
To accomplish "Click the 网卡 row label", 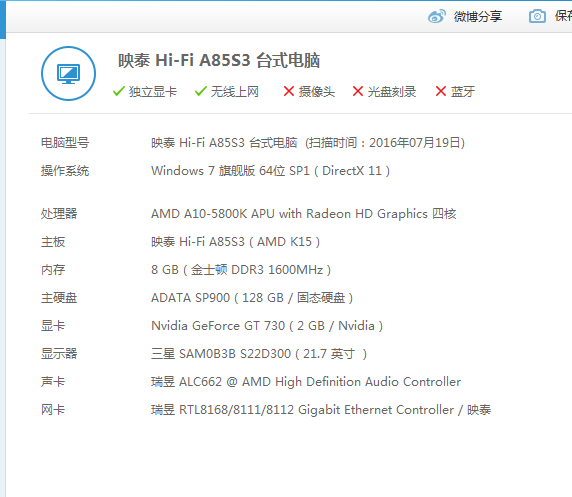I will click(53, 410).
